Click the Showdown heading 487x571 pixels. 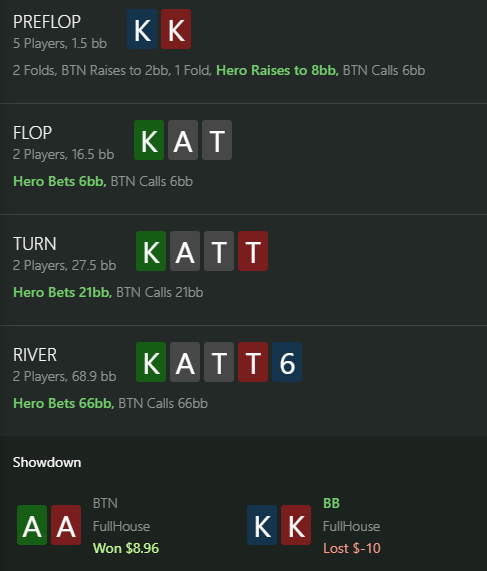[x=47, y=462]
